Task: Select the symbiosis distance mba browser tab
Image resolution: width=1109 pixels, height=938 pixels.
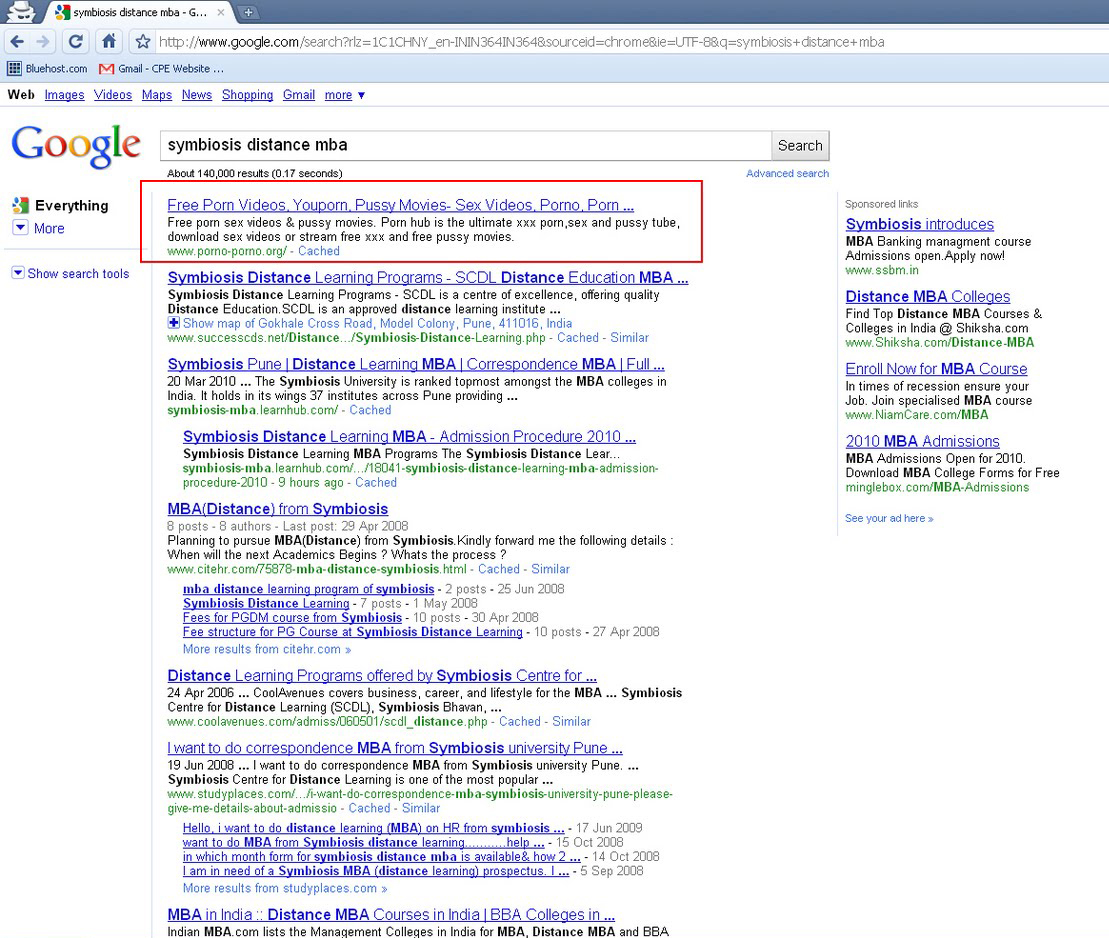Action: pos(140,12)
